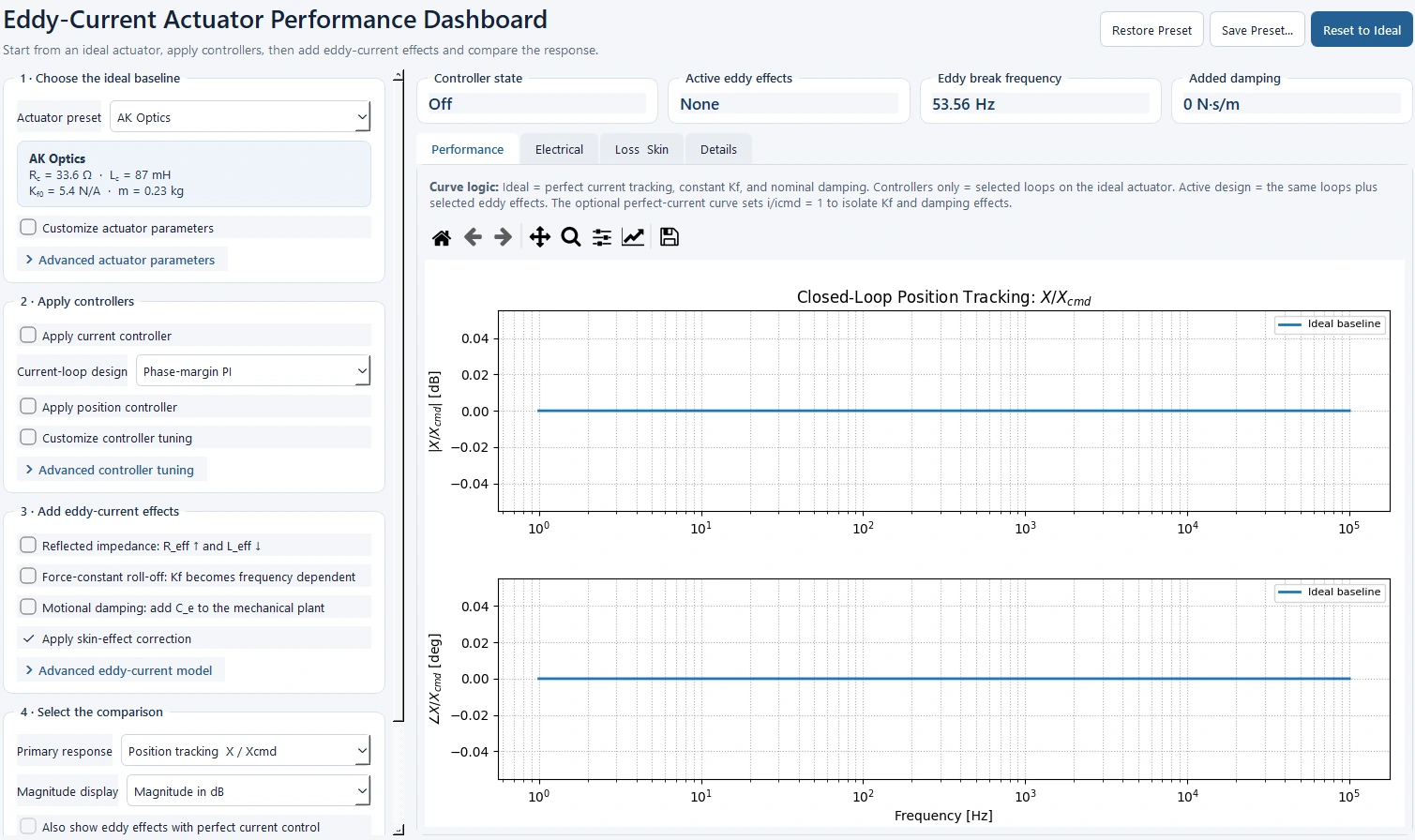Switch to the Electrical tab
The width and height of the screenshot is (1415, 840).
coord(559,149)
